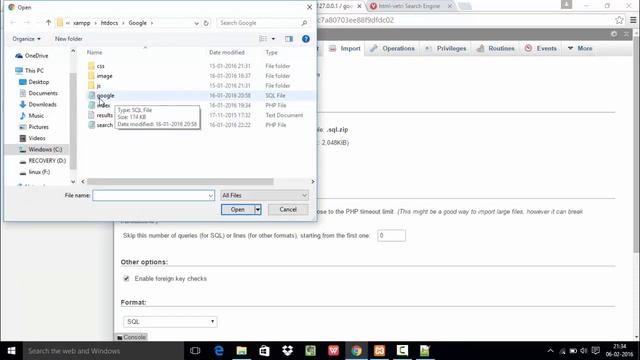The width and height of the screenshot is (640, 360).
Task: Open the phpMyAdmin Console bar
Action: coord(131,337)
